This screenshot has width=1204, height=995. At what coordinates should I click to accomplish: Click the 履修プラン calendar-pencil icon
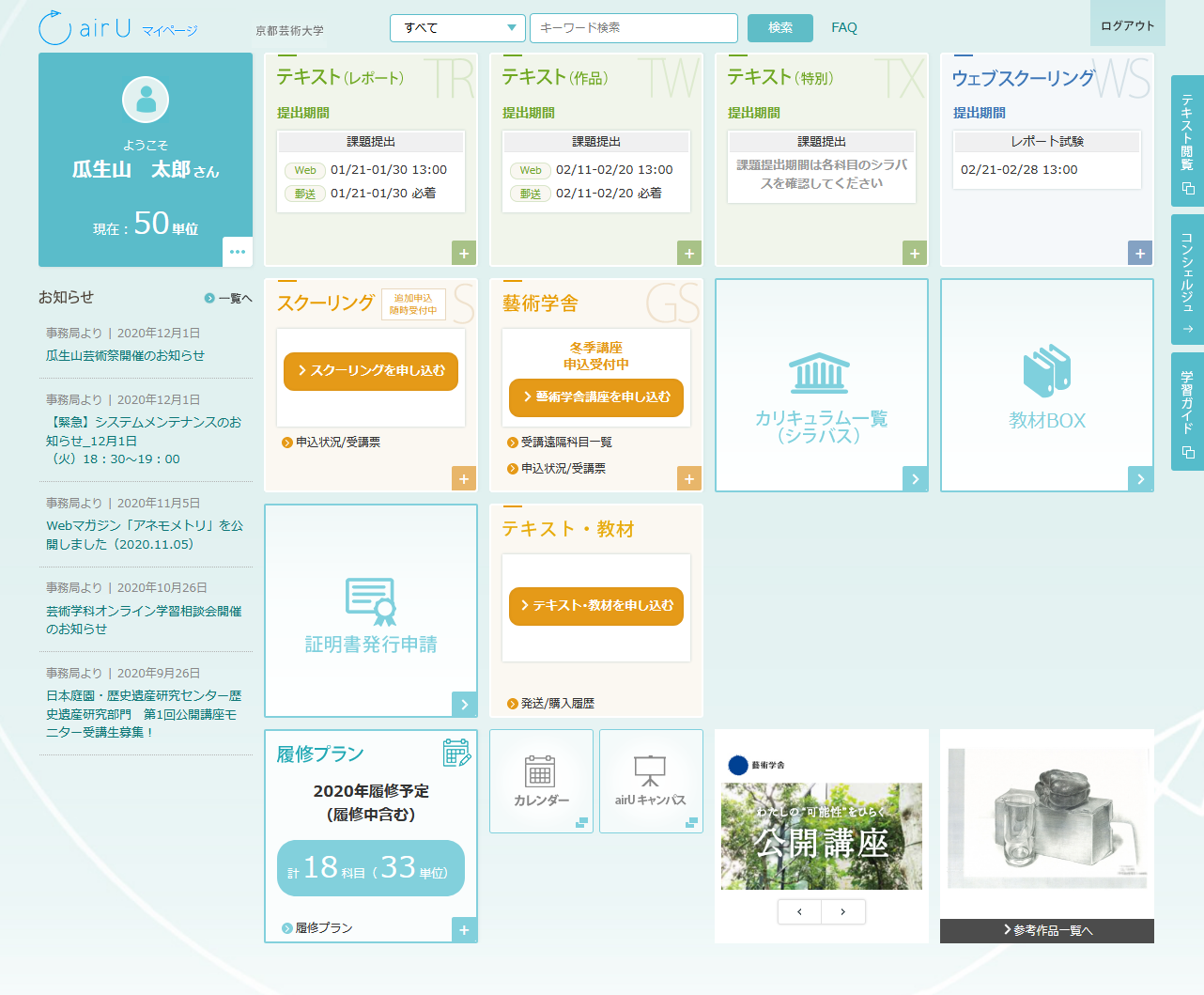457,753
